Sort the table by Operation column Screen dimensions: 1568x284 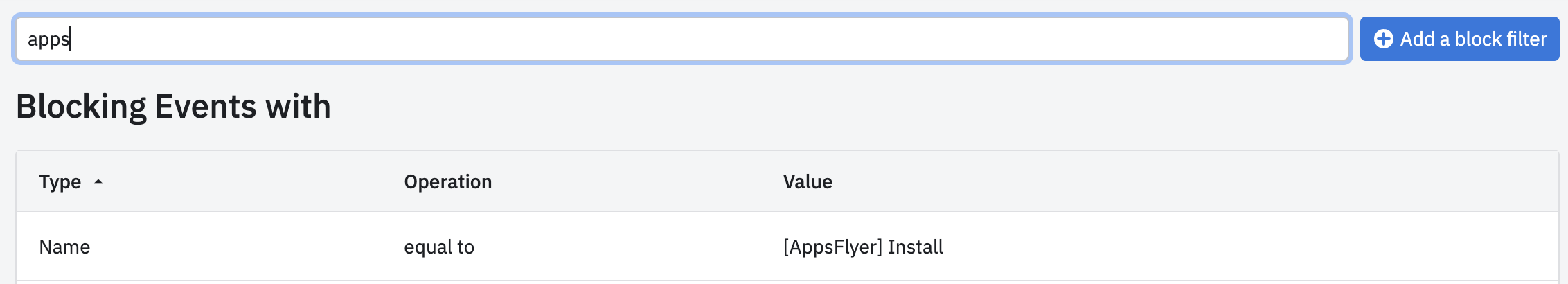point(447,181)
